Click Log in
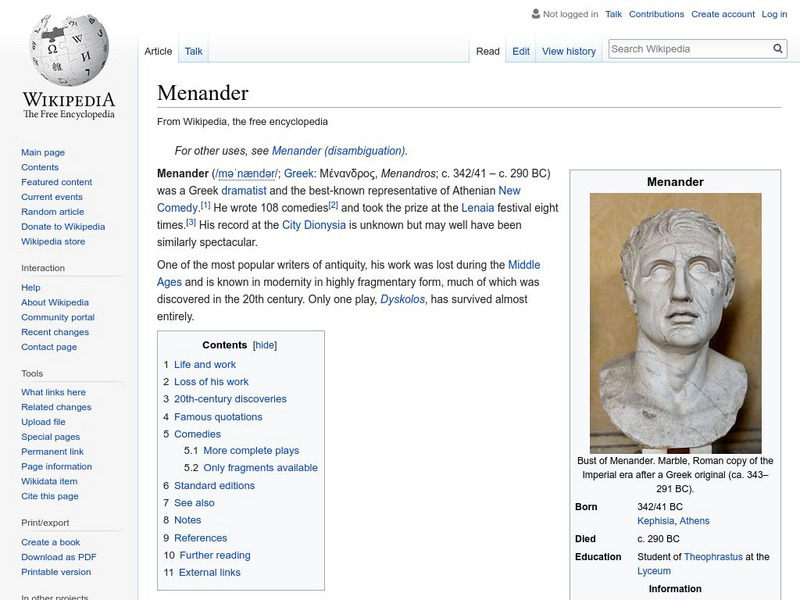This screenshot has height=600, width=800. tap(774, 14)
